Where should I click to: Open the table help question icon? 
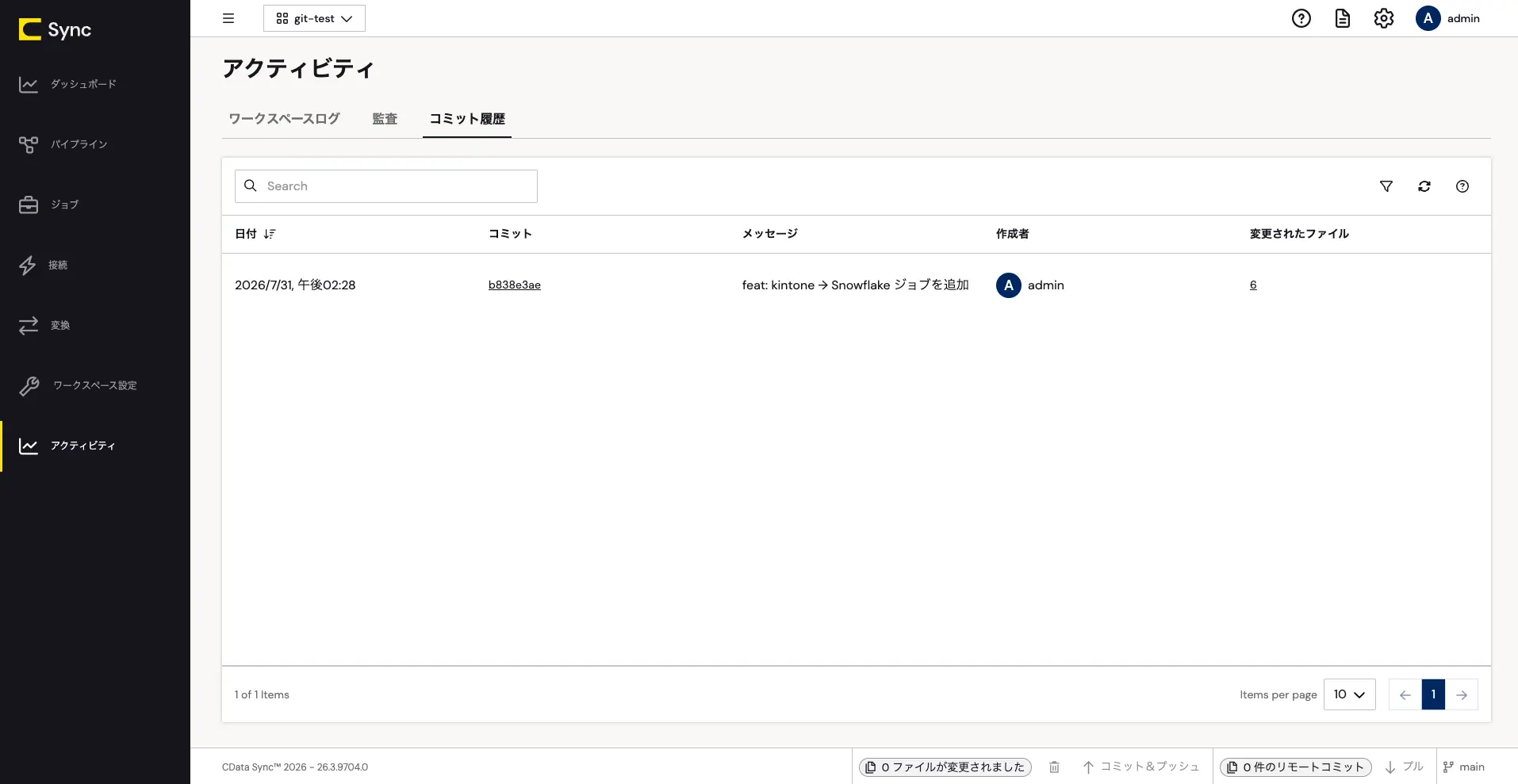[x=1462, y=186]
